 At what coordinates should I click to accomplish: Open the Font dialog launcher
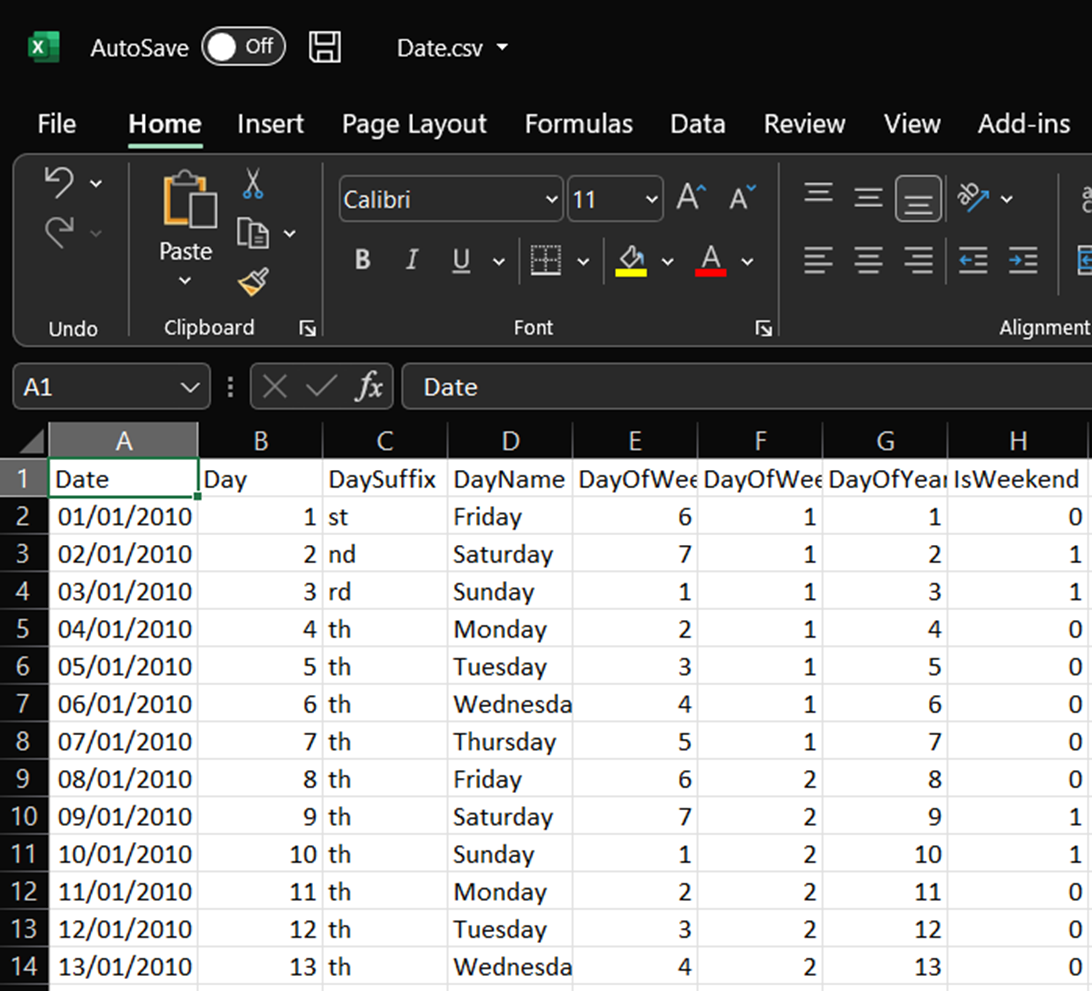point(764,328)
